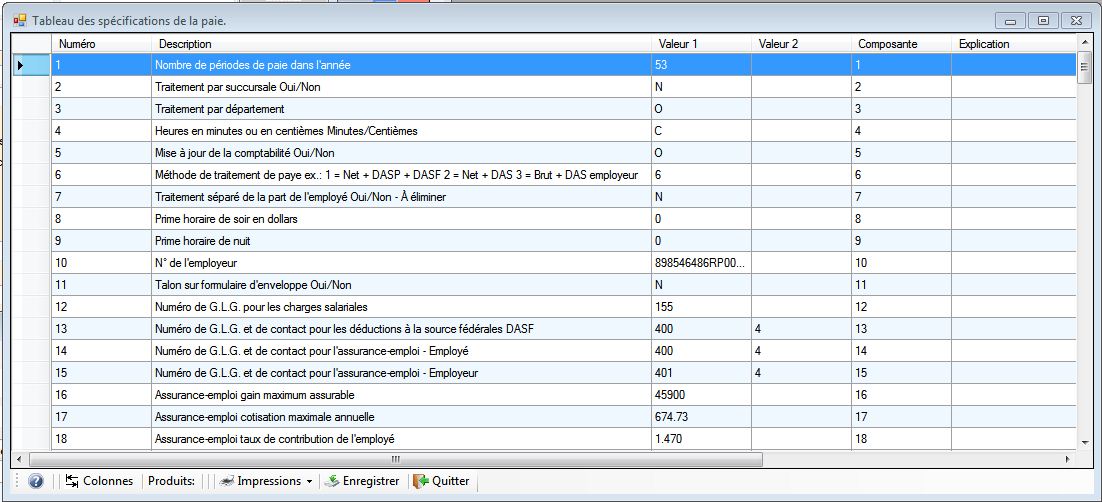Click the Valeur 1 cell showing 45900
The height and width of the screenshot is (502, 1102).
click(x=700, y=395)
